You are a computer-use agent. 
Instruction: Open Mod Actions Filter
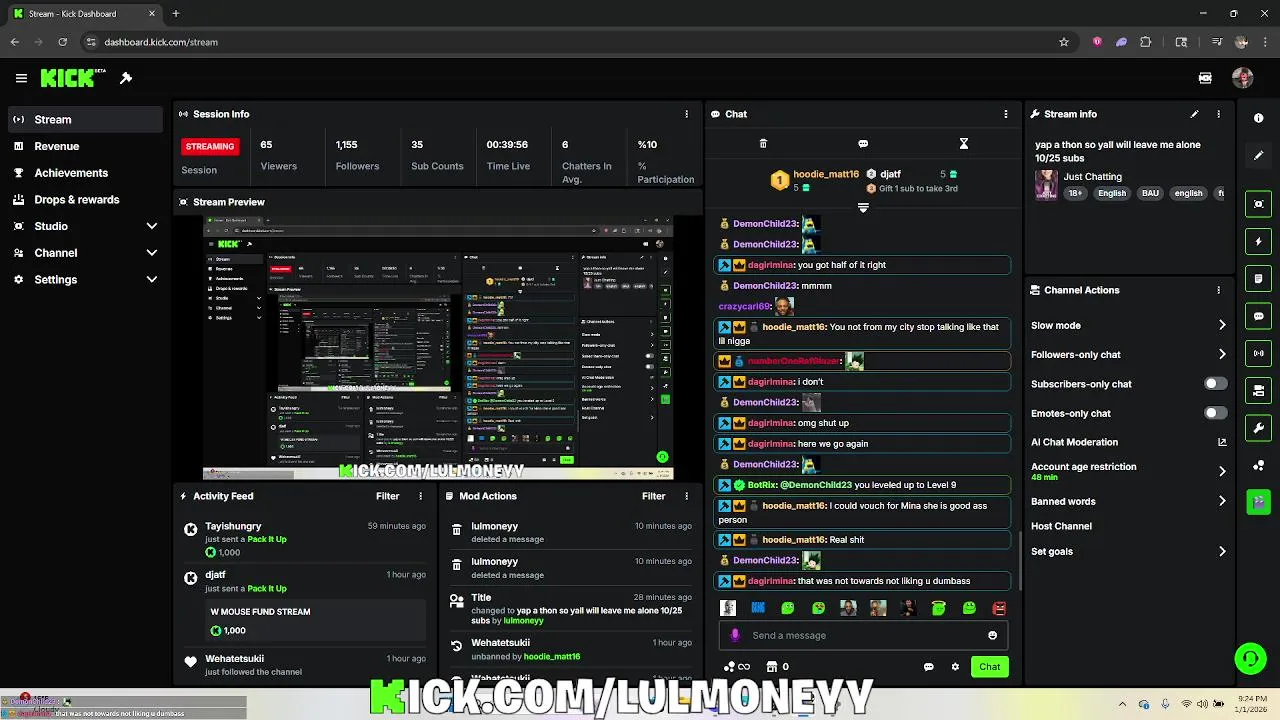point(653,496)
